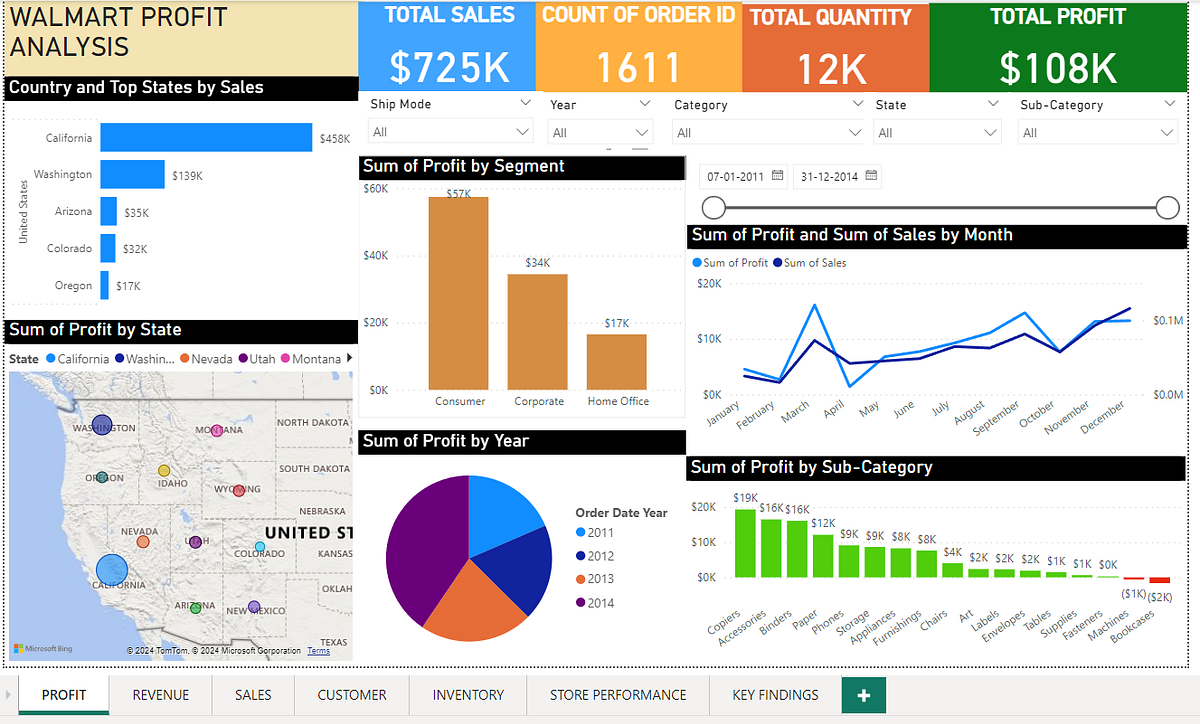Switch to the REVENUE tab

(159, 694)
